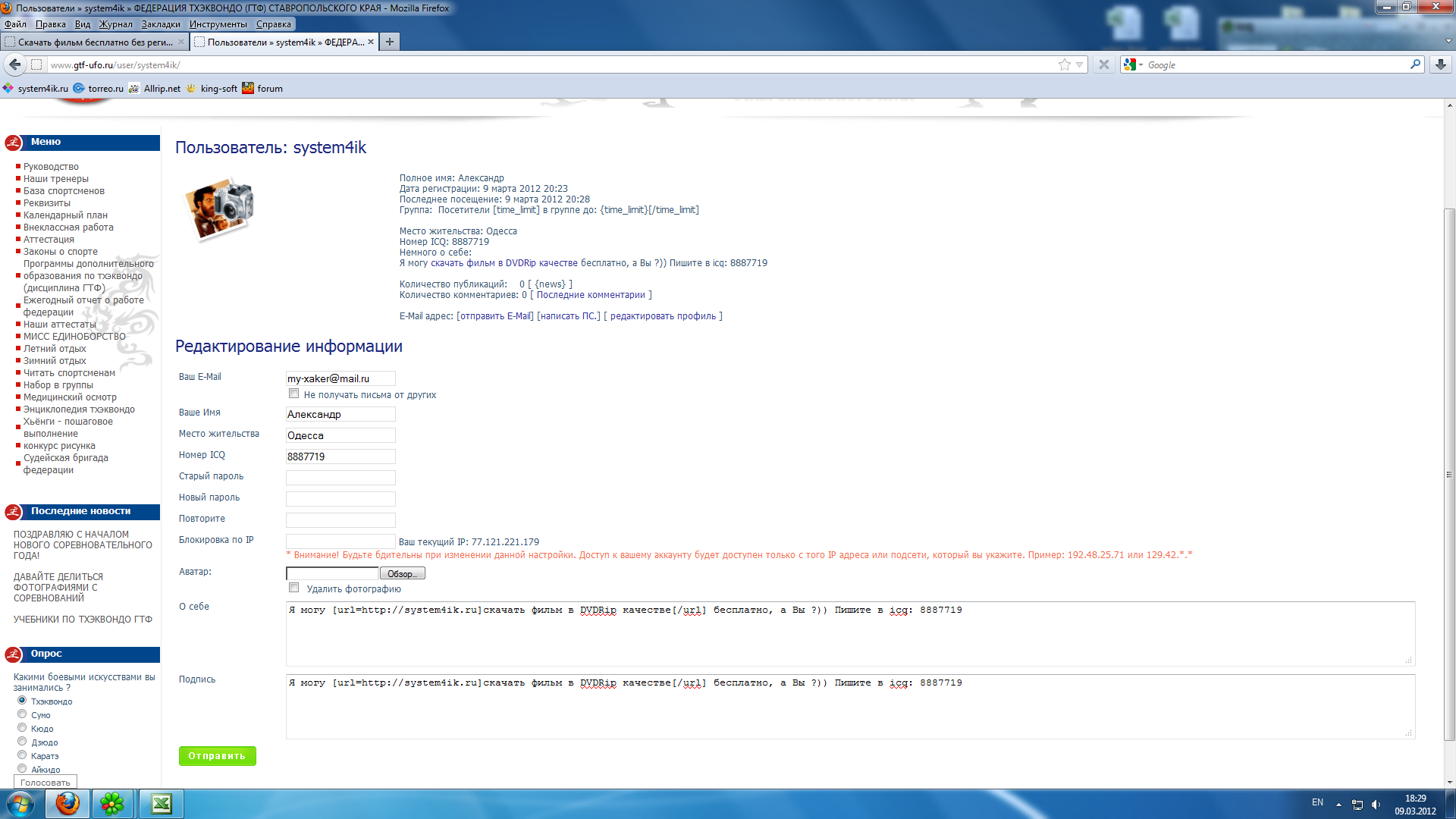
Task: Toggle Удалить фотографию checkbox
Action: pos(293,588)
